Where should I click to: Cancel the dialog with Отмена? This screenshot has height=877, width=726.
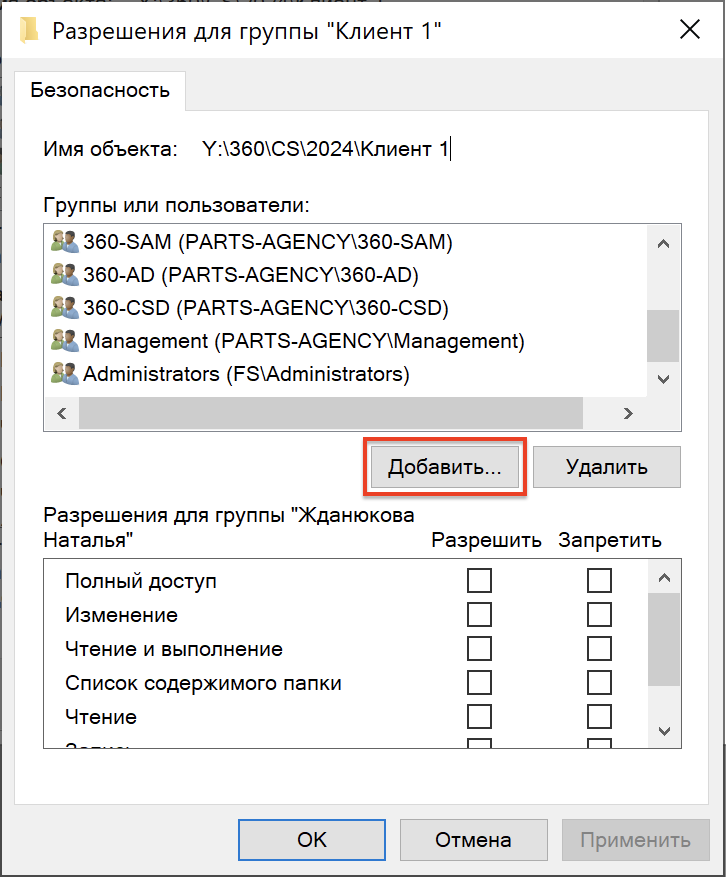coord(473,840)
